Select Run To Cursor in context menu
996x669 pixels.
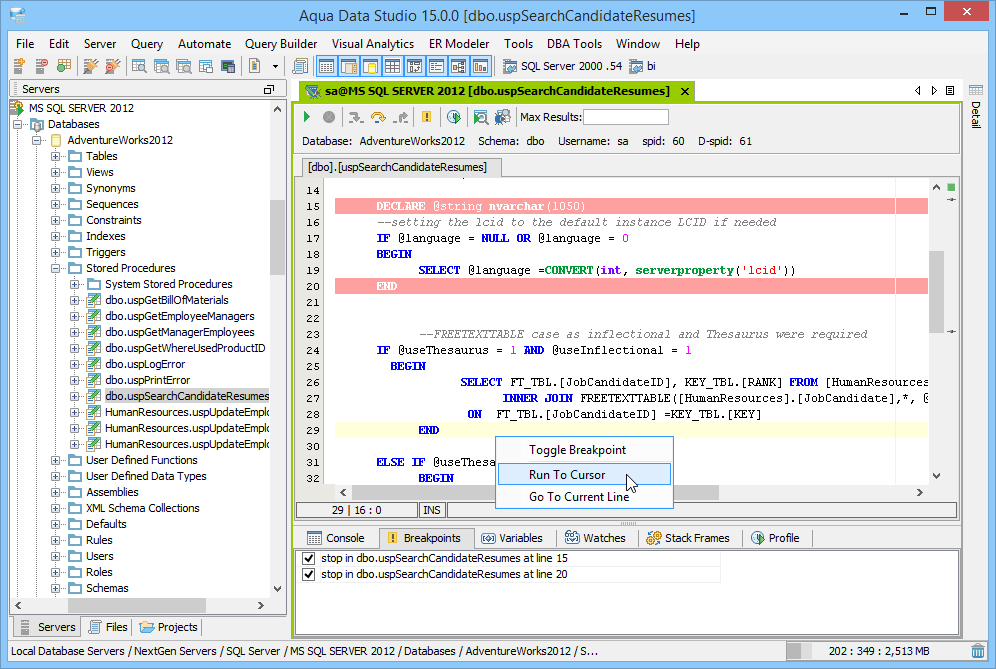coord(584,475)
